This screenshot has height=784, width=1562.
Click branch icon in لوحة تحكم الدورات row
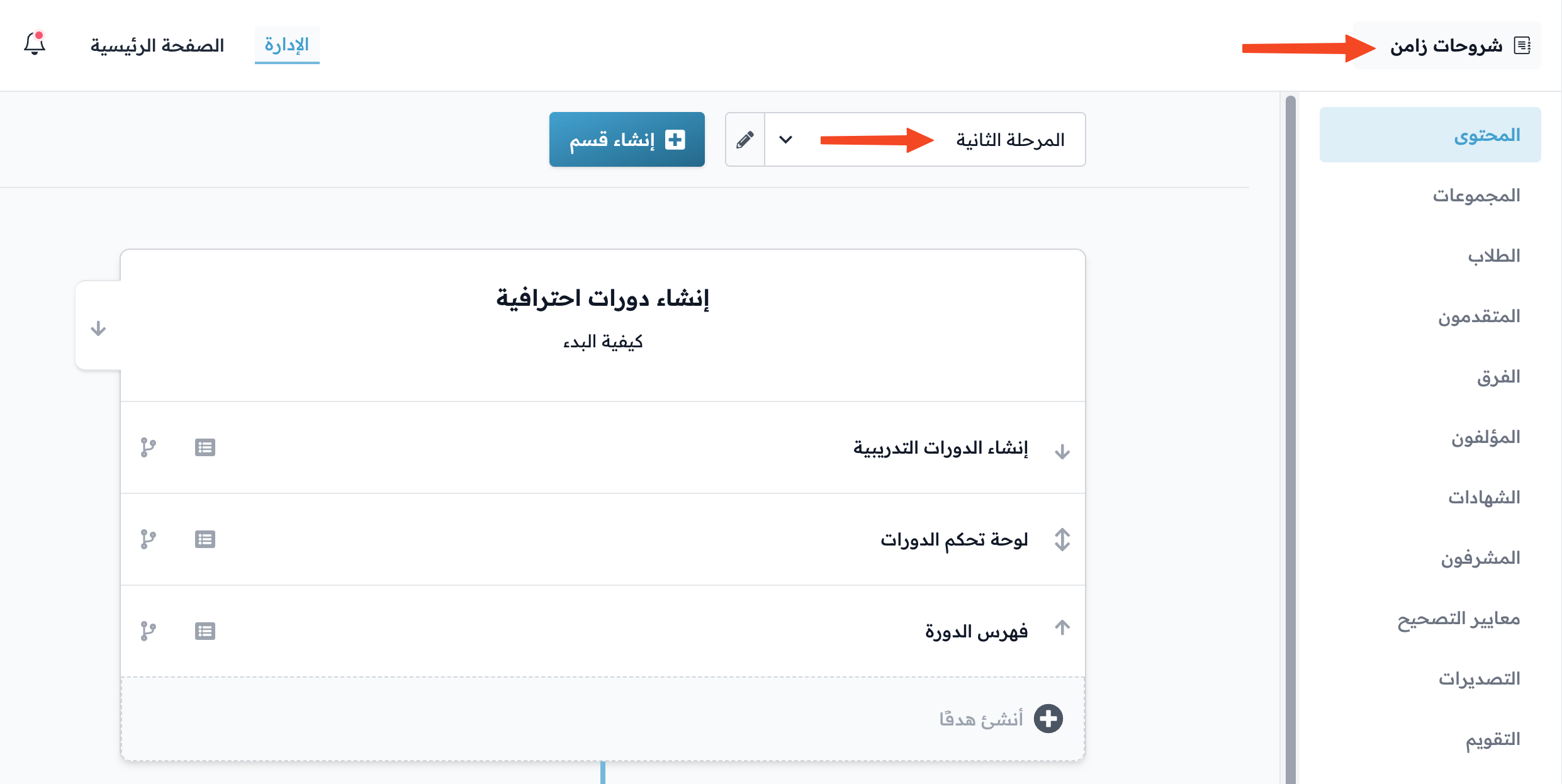click(148, 539)
